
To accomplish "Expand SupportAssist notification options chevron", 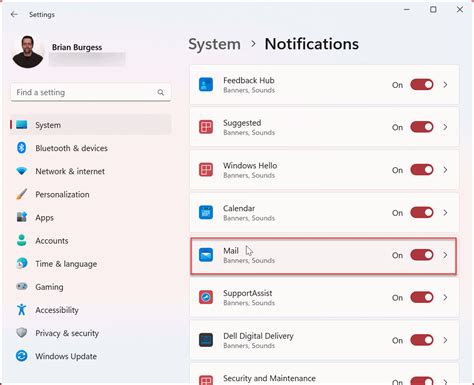I will pos(445,297).
